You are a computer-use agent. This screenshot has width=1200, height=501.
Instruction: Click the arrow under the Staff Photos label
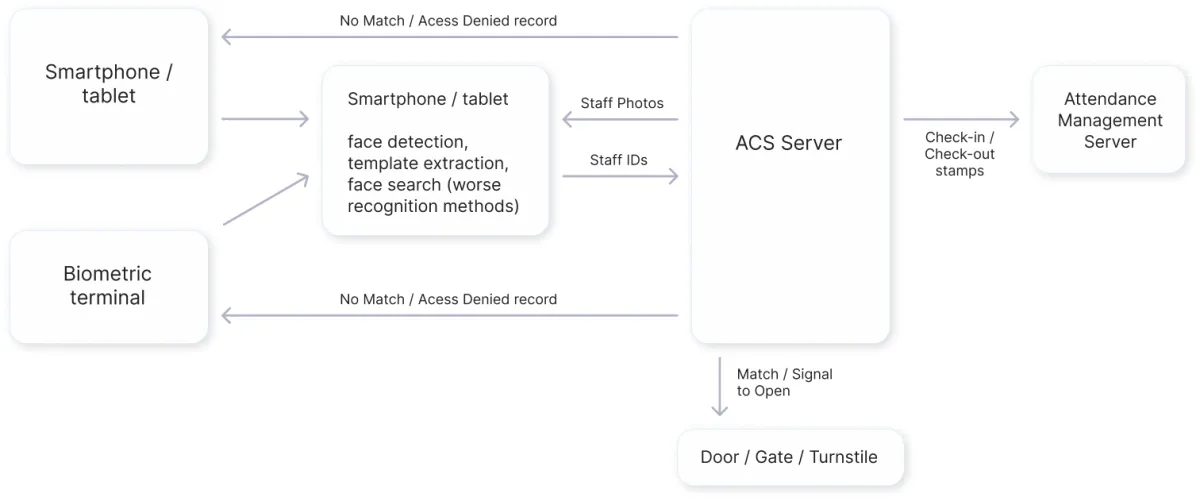click(x=620, y=120)
